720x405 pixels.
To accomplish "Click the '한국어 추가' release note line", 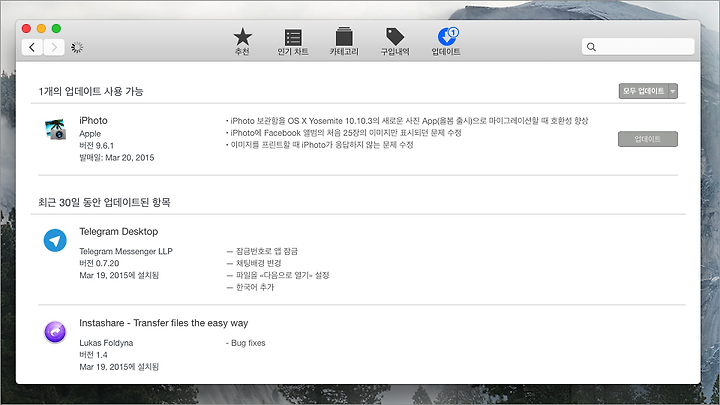I will click(x=250, y=287).
